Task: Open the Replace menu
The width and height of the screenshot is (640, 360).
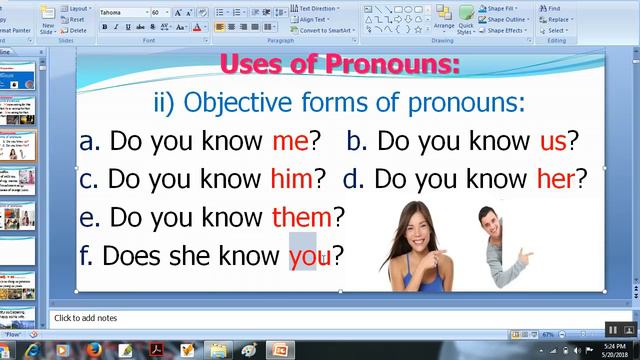Action: pyautogui.click(x=556, y=19)
